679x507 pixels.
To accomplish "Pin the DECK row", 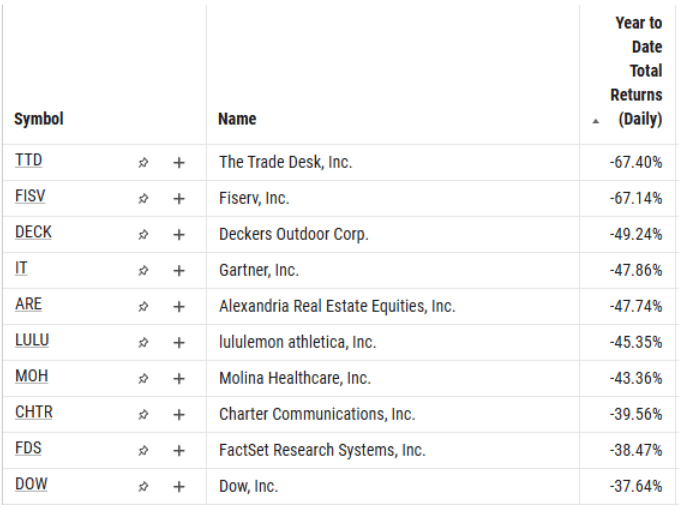I will pos(143,235).
